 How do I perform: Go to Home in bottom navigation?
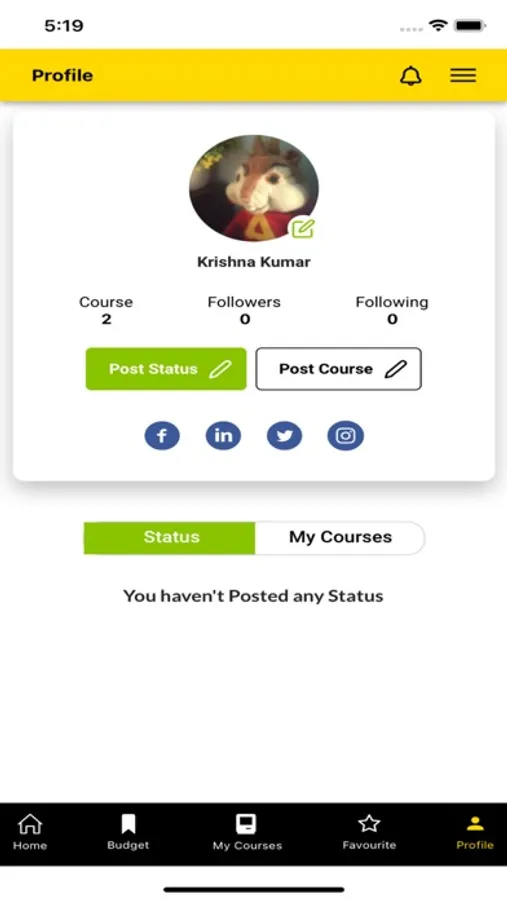30,832
